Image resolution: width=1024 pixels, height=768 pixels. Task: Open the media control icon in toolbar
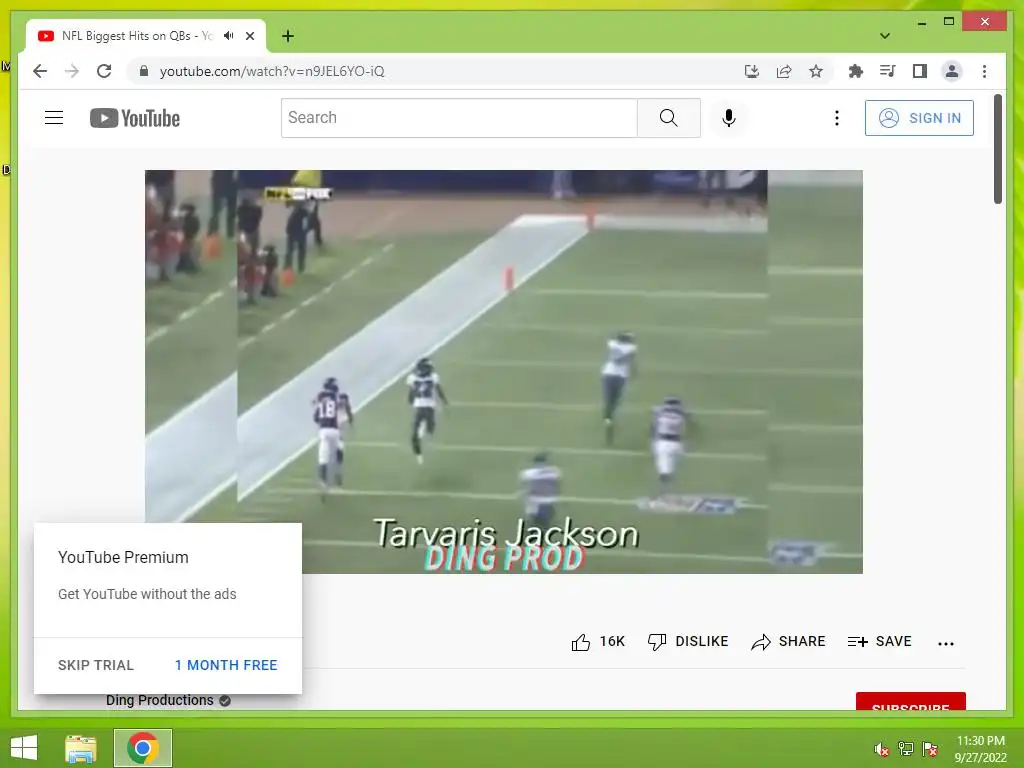tap(888, 71)
